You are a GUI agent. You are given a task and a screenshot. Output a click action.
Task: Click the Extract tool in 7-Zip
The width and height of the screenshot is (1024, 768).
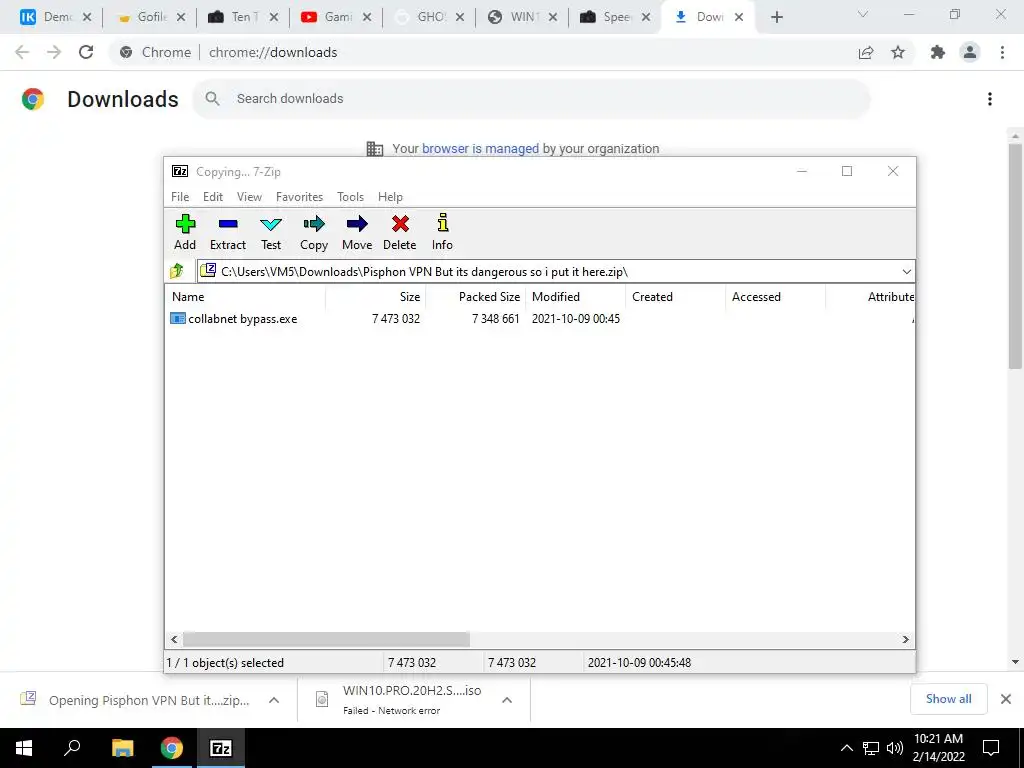[x=227, y=232]
